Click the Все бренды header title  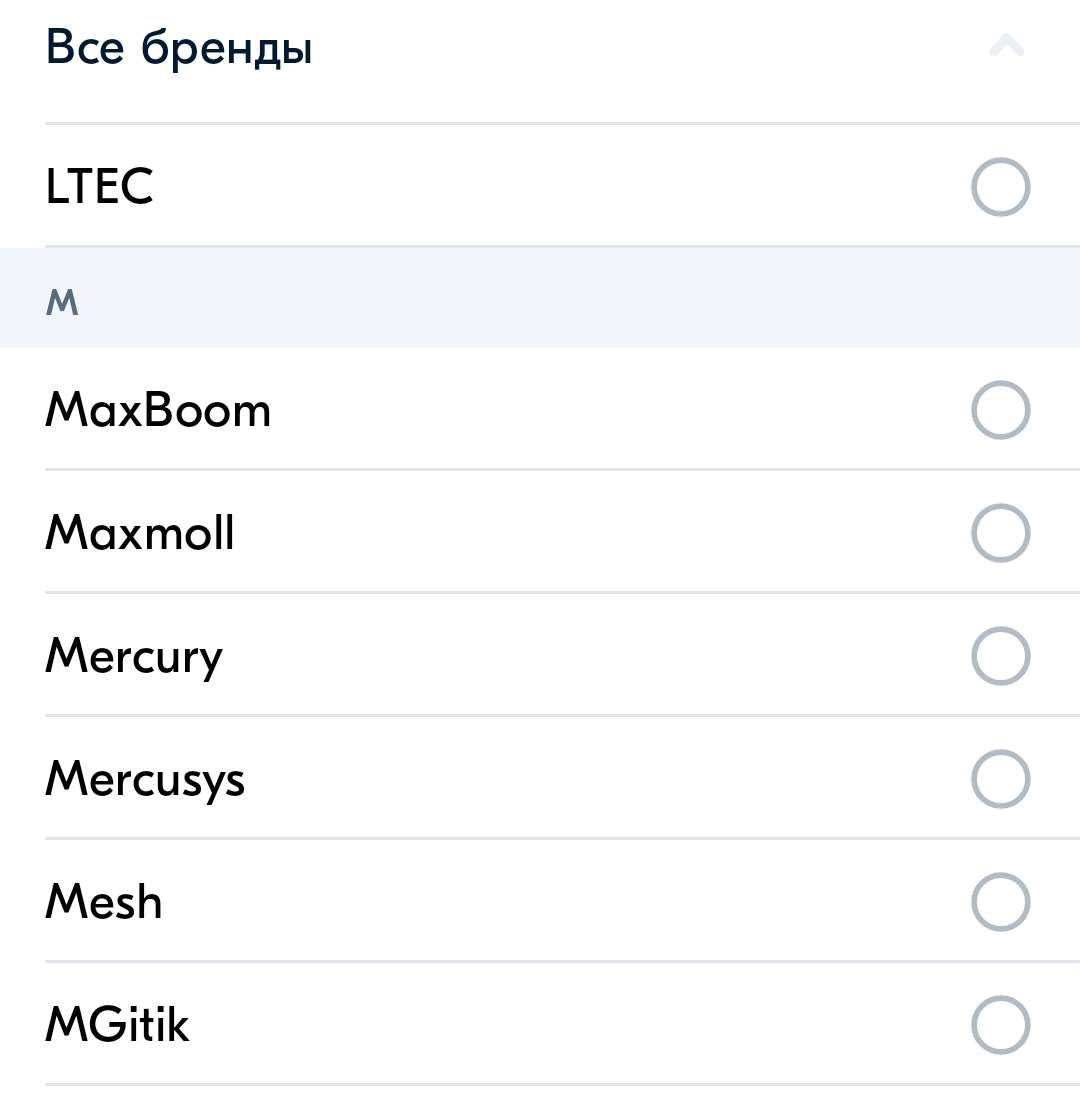point(179,48)
